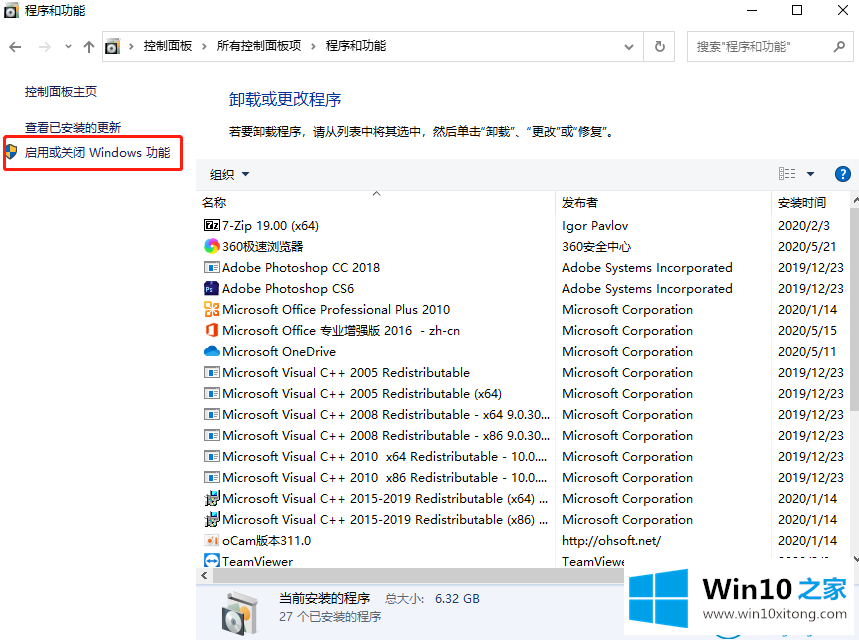859x640 pixels.
Task: Click the horizontal scrollbar left arrow
Action: pos(204,575)
